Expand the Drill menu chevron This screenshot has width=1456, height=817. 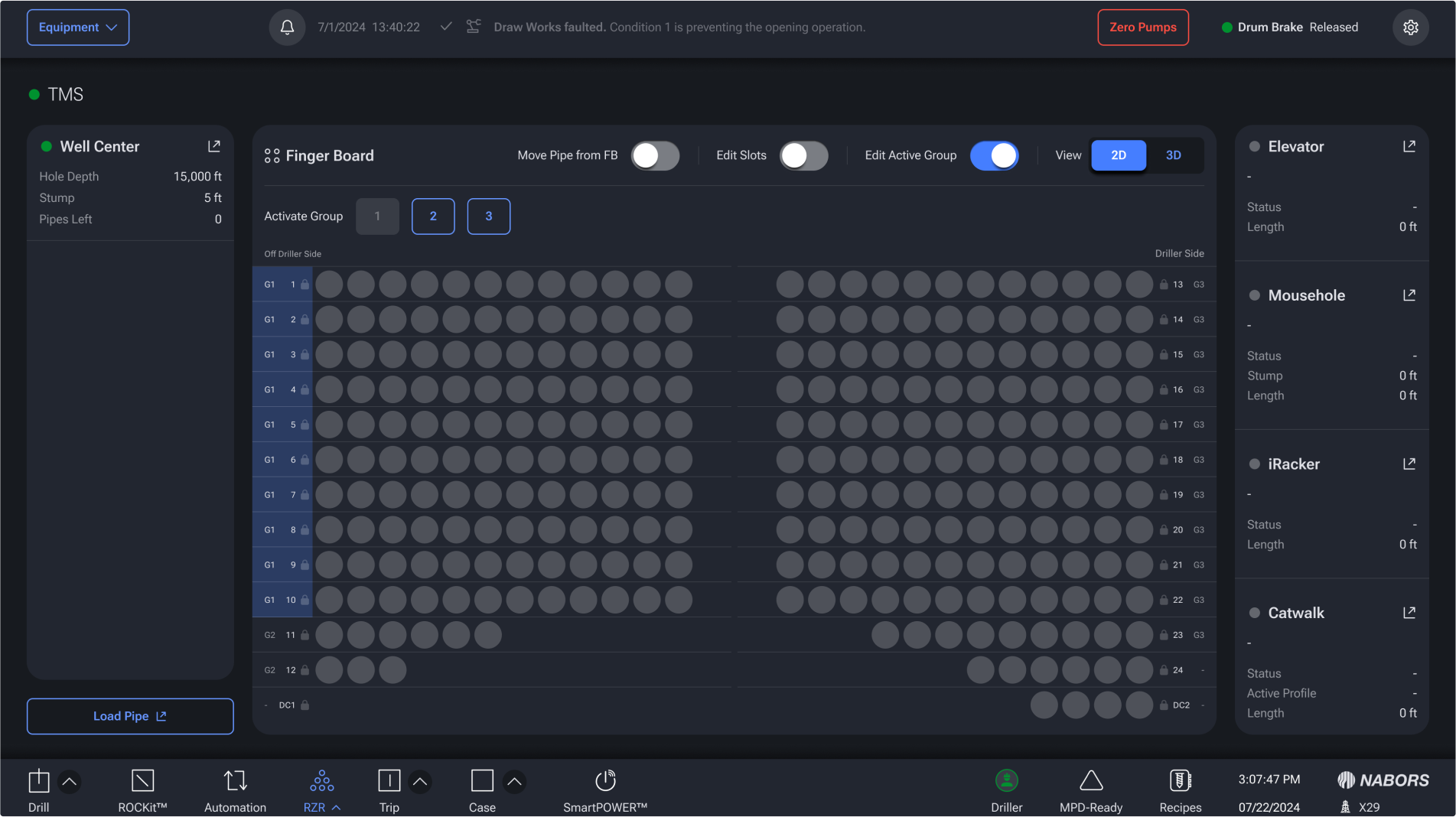tap(69, 782)
